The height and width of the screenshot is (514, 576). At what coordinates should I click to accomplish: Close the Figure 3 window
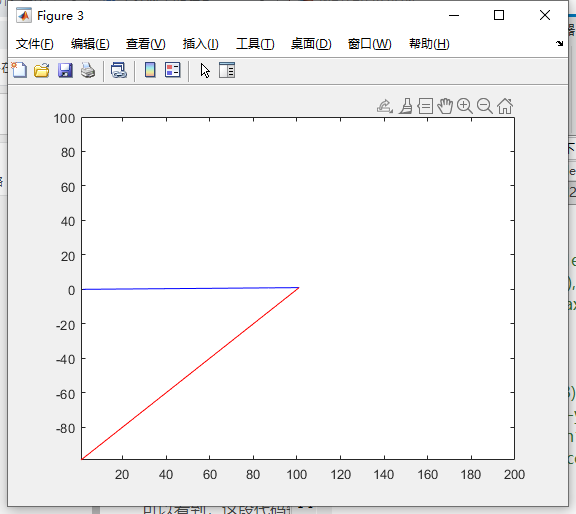545,15
